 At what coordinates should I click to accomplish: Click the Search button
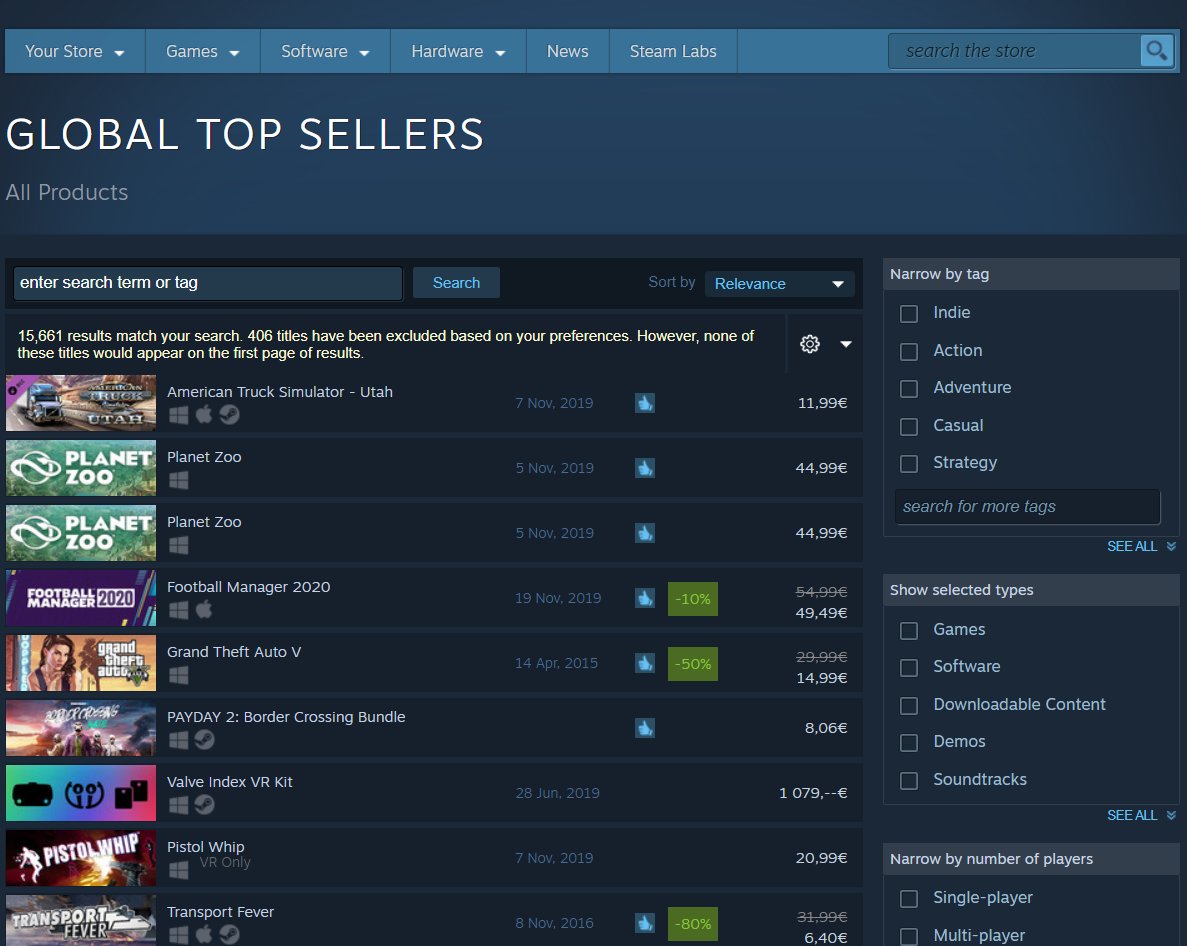coord(456,282)
